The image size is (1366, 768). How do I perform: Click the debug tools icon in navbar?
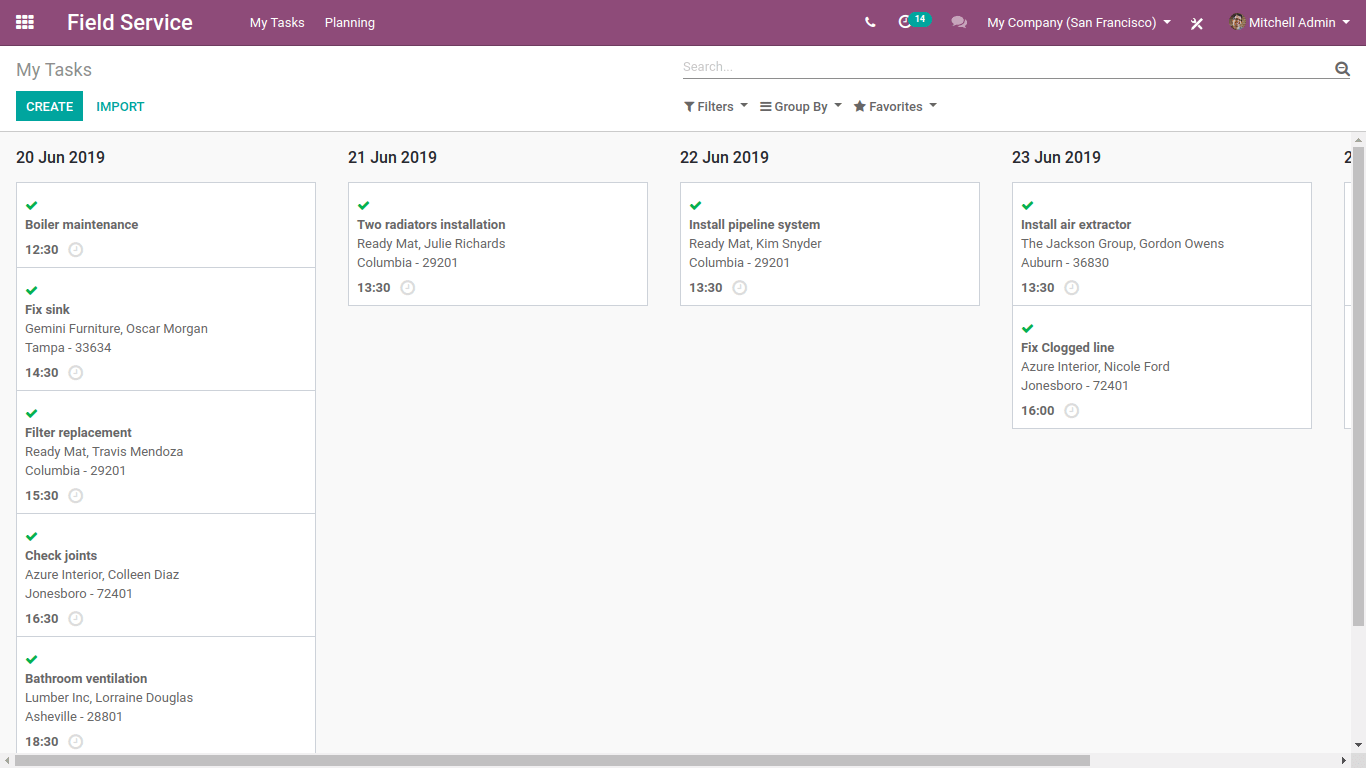point(1197,23)
